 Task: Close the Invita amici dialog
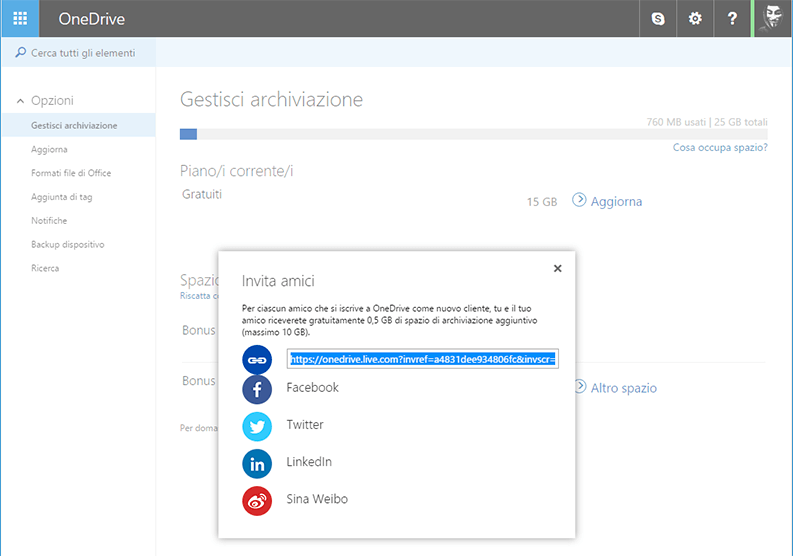pos(557,268)
